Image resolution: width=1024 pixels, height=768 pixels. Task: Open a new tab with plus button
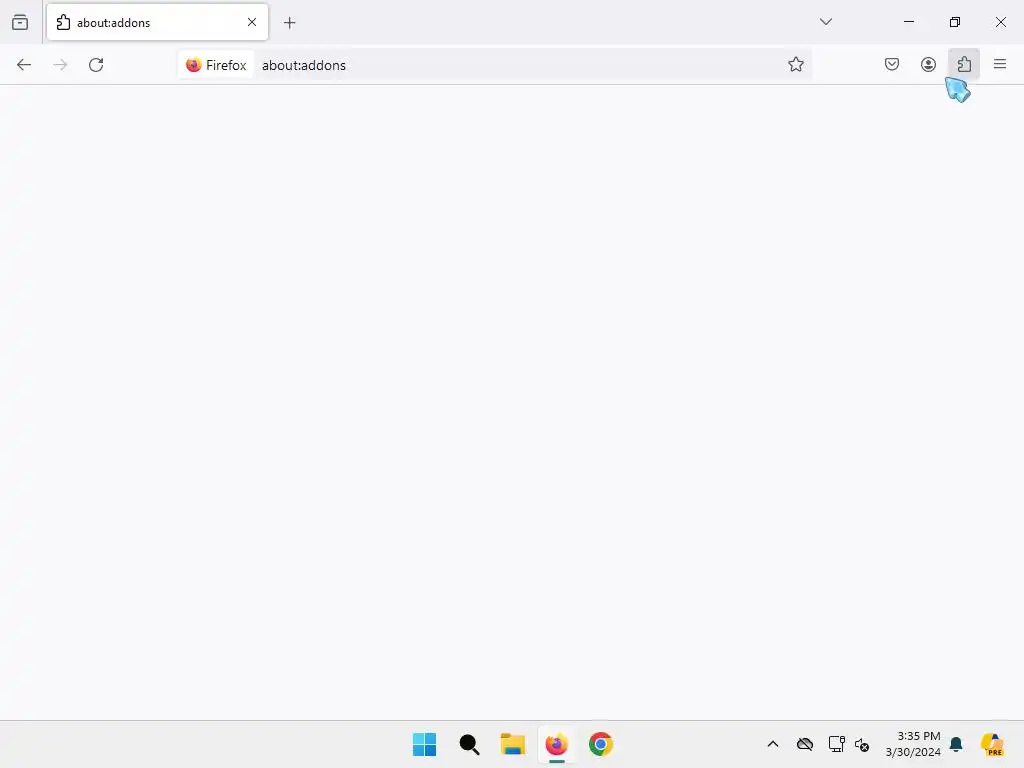pyautogui.click(x=290, y=23)
